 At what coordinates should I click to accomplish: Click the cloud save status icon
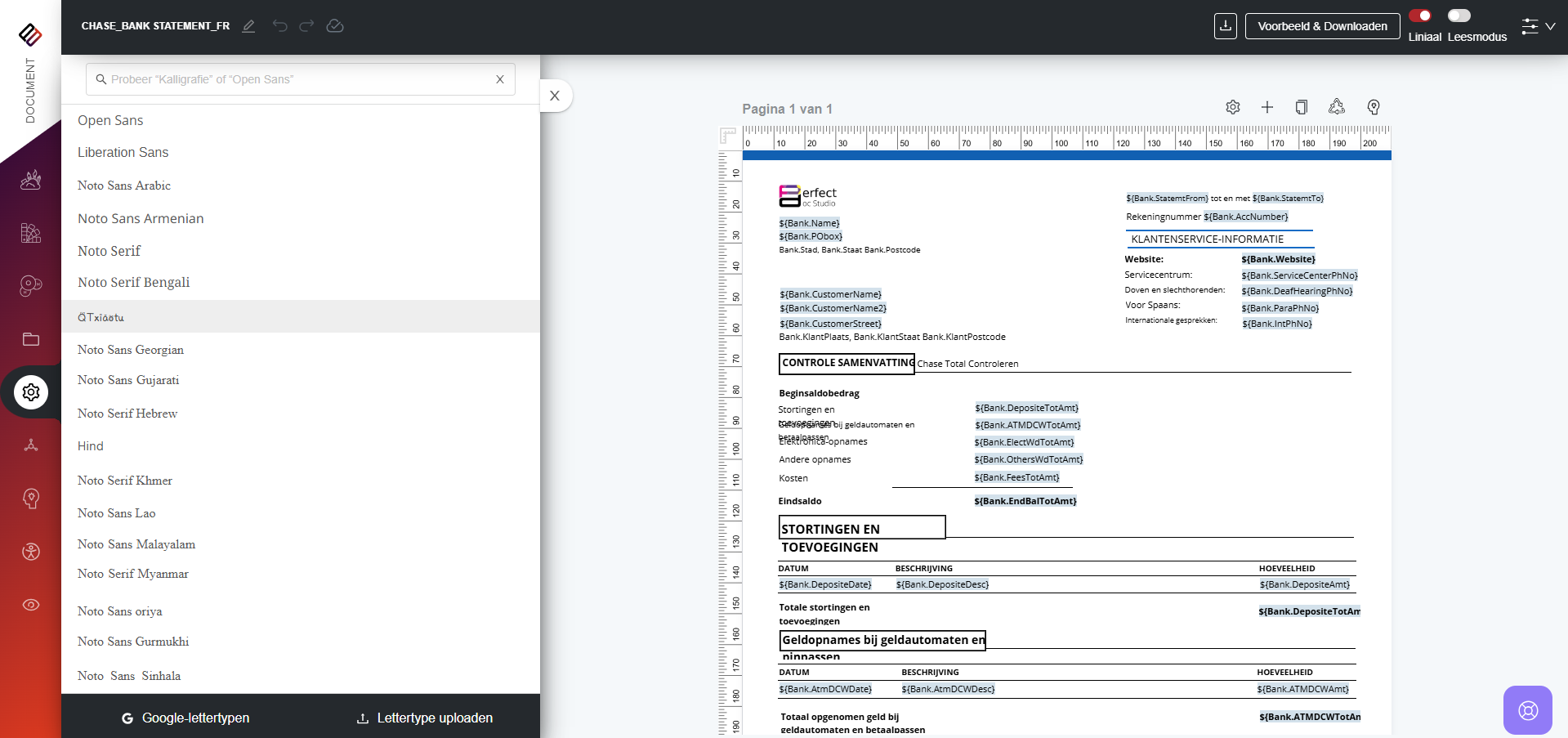(335, 26)
